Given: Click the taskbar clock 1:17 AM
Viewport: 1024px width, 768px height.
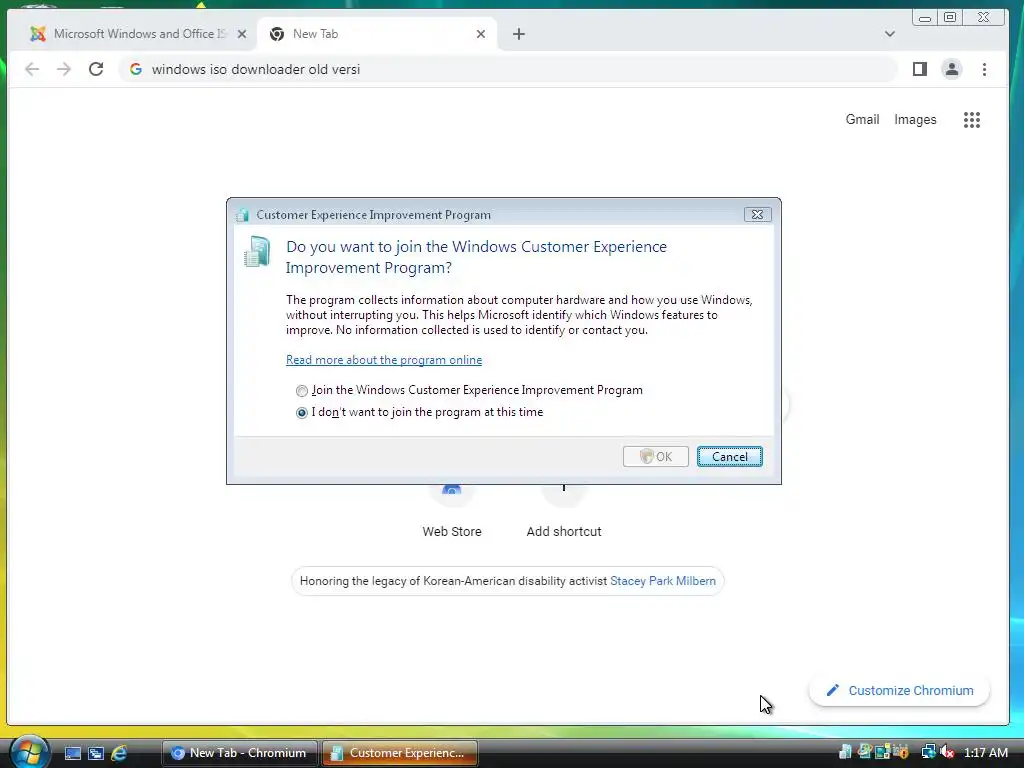Looking at the screenshot, I should coord(985,753).
